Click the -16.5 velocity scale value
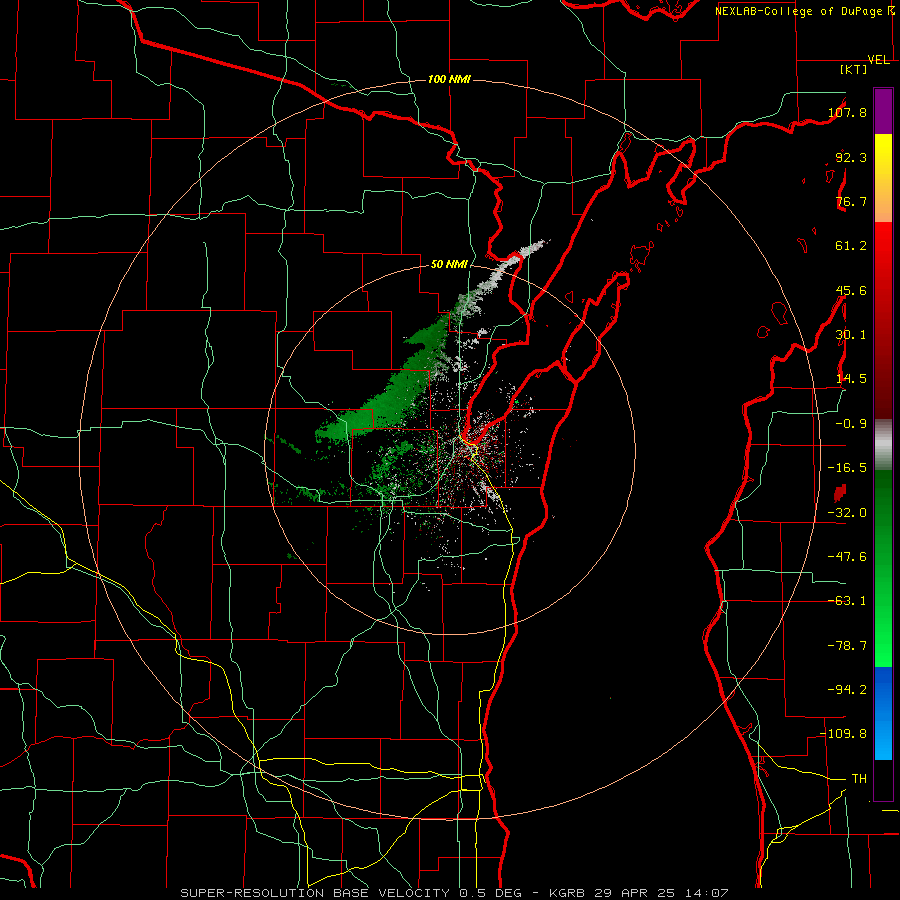900x900 pixels. tap(847, 468)
